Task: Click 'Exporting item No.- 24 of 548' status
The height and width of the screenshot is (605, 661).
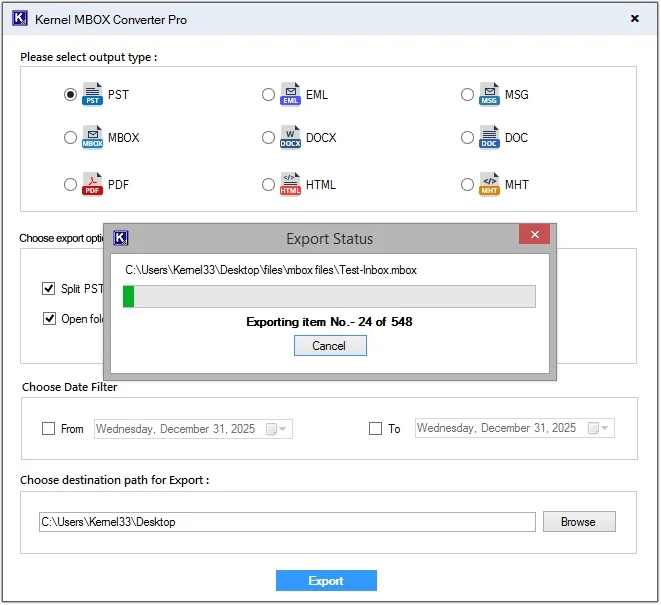Action: (x=329, y=322)
